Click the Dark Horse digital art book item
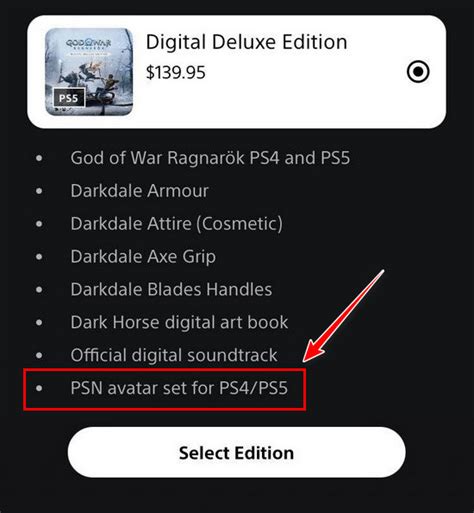474x513 pixels. [x=179, y=322]
